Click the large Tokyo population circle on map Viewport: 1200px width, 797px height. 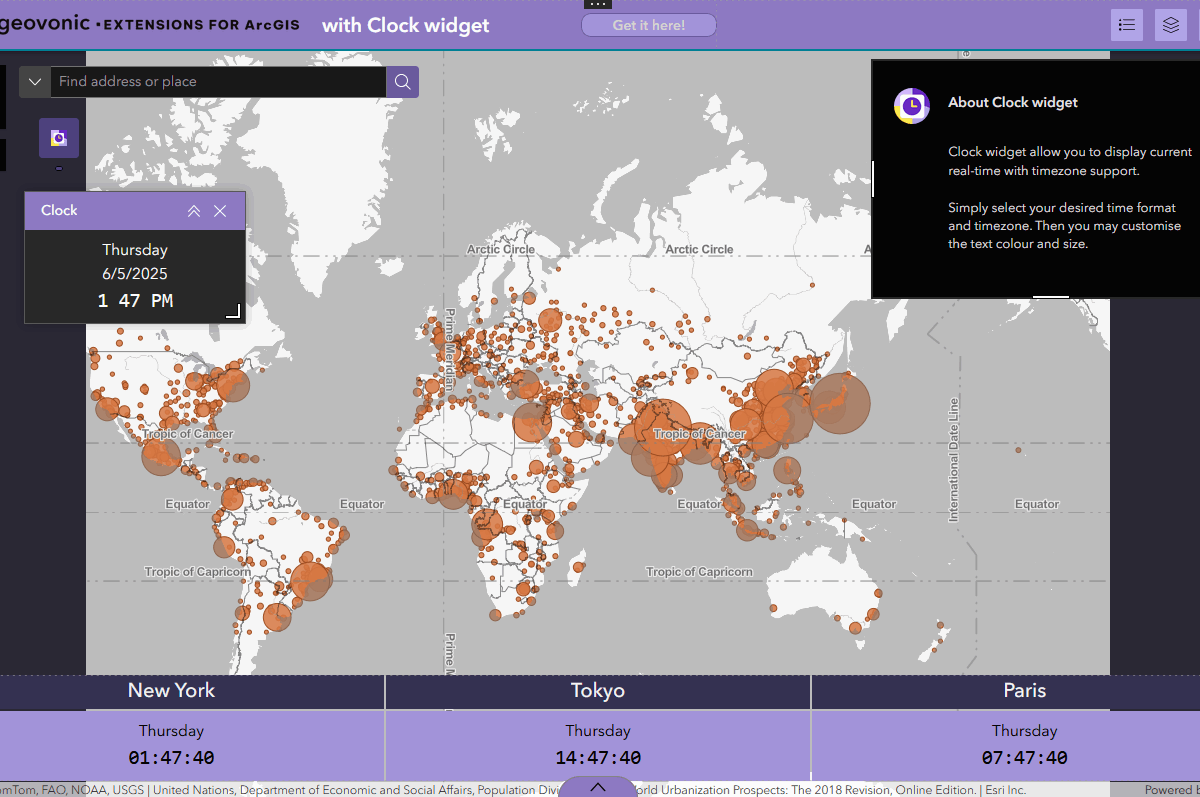pos(839,405)
